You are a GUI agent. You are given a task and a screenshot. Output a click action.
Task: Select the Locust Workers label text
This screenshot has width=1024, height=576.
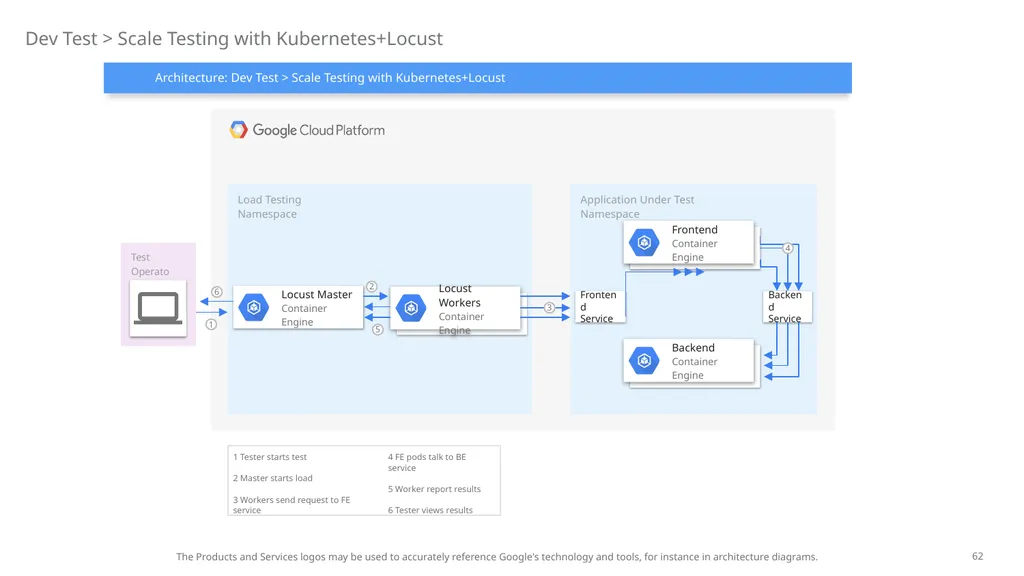click(x=460, y=295)
